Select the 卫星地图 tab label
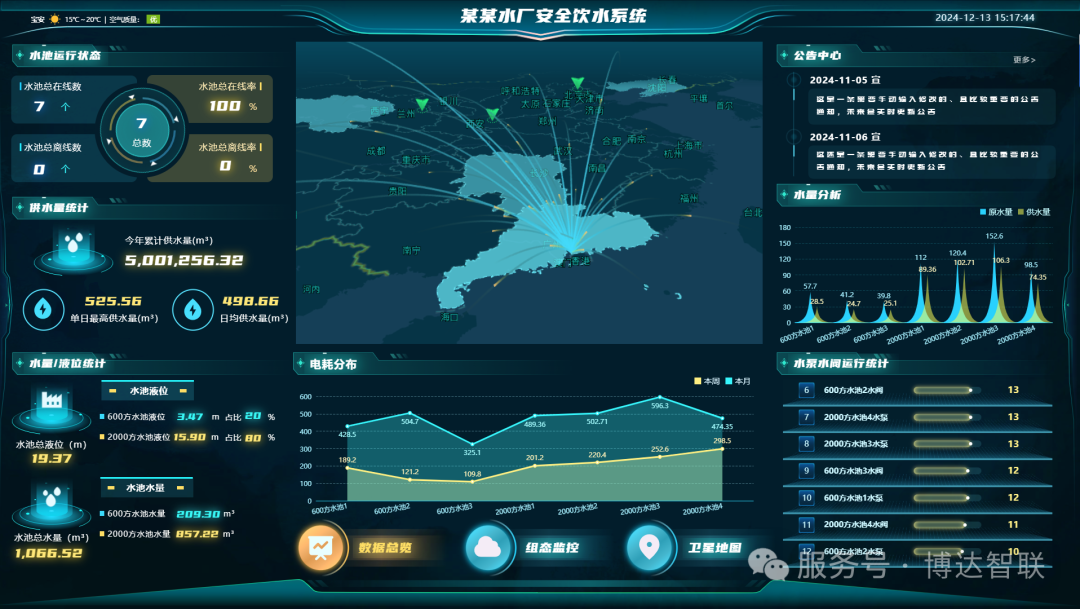The image size is (1080, 609). (714, 548)
